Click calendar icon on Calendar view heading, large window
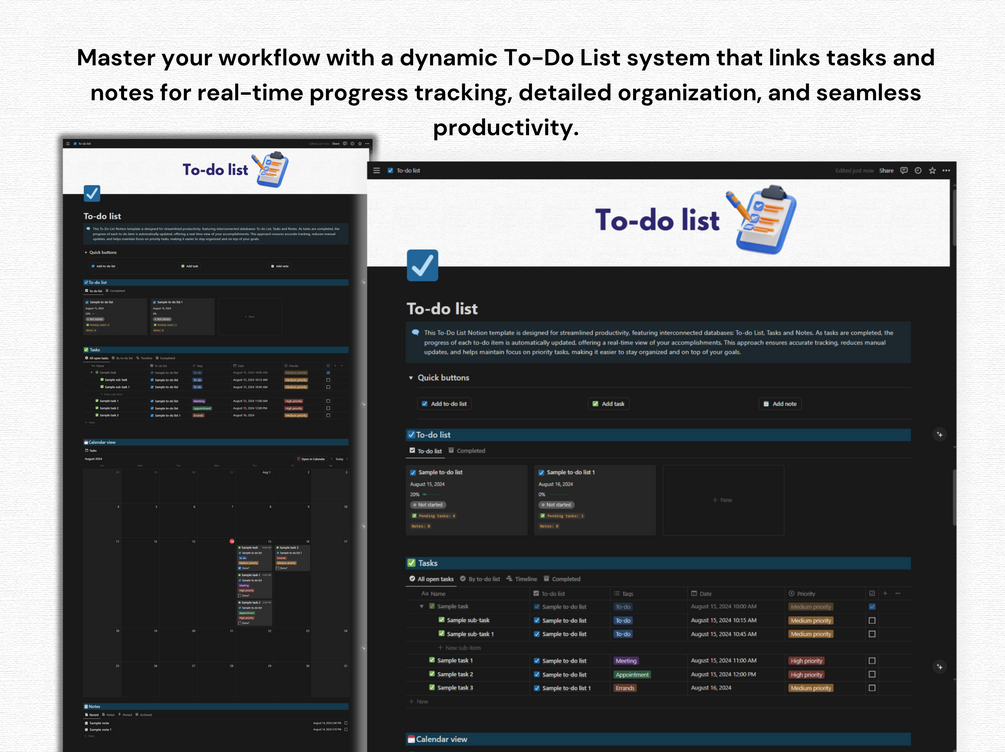Viewport: 1005px width, 752px height. tap(411, 739)
